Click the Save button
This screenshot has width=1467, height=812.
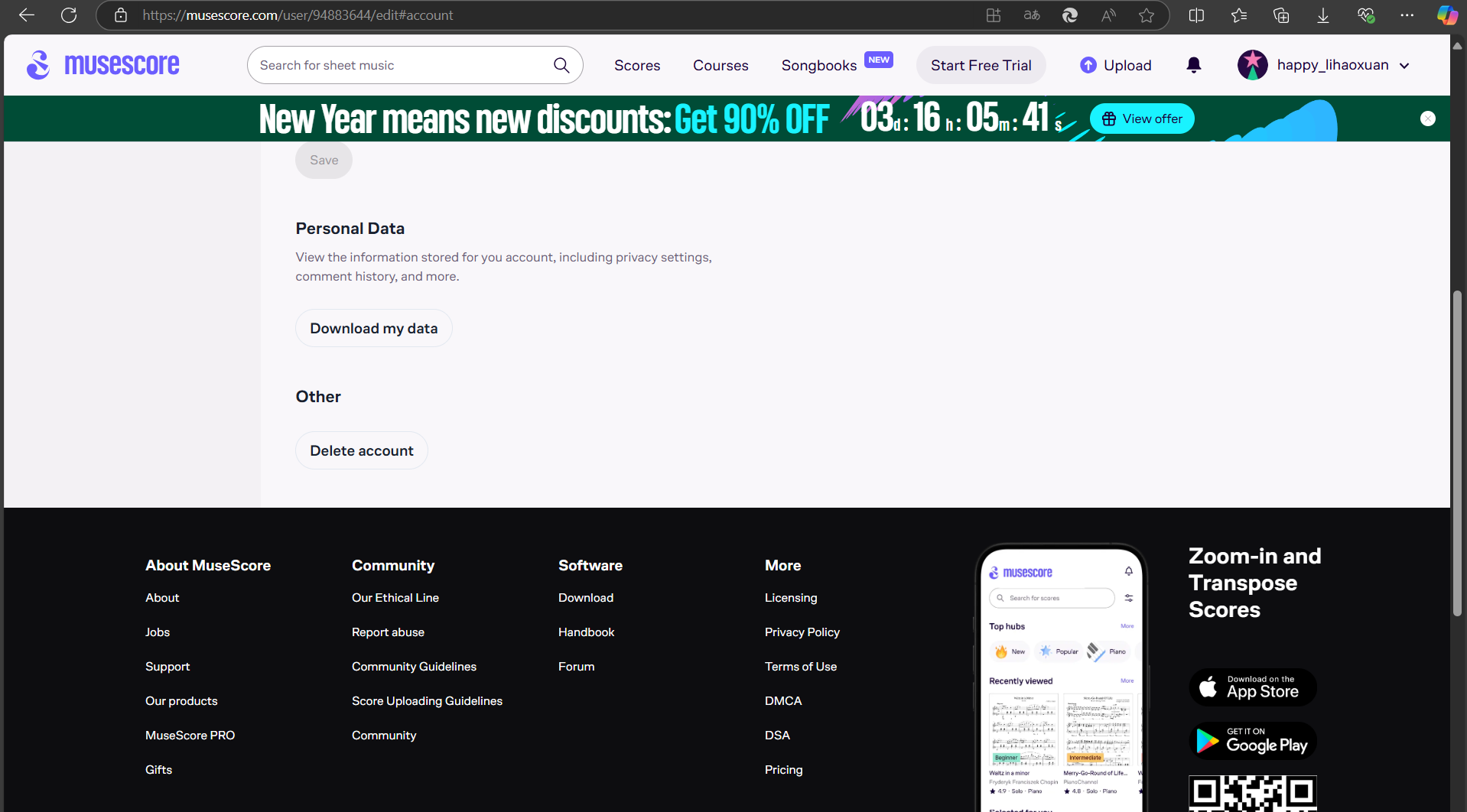[x=324, y=160]
